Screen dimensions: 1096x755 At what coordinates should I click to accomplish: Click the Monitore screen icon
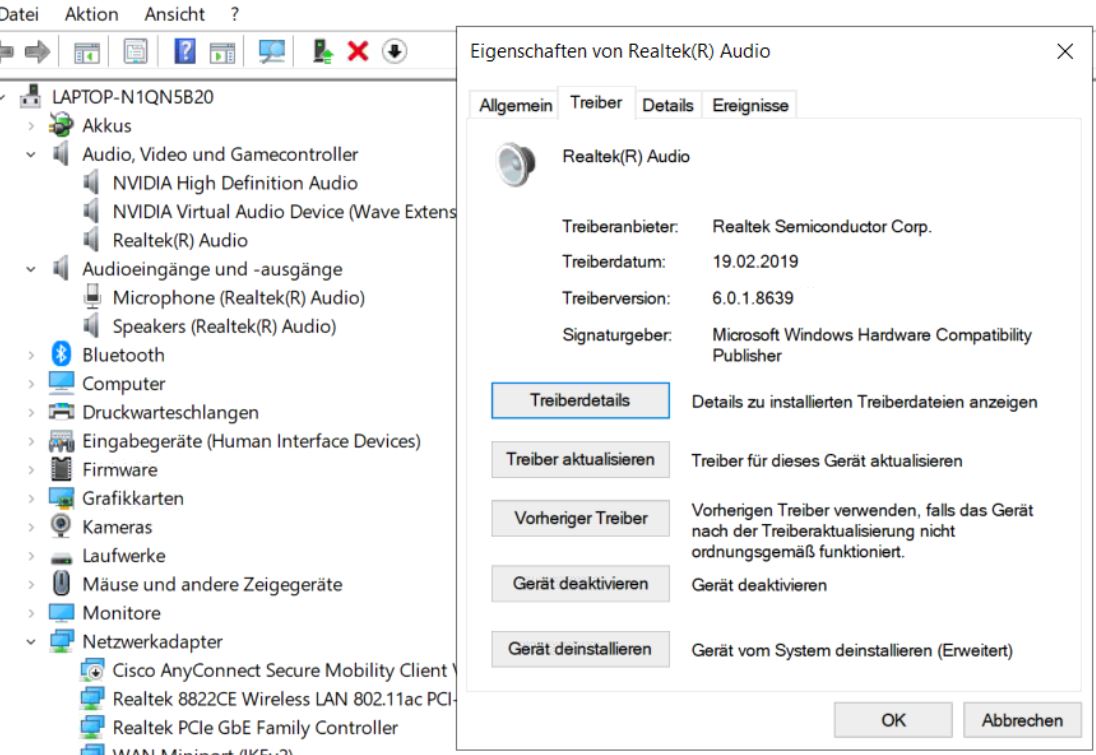pos(62,612)
